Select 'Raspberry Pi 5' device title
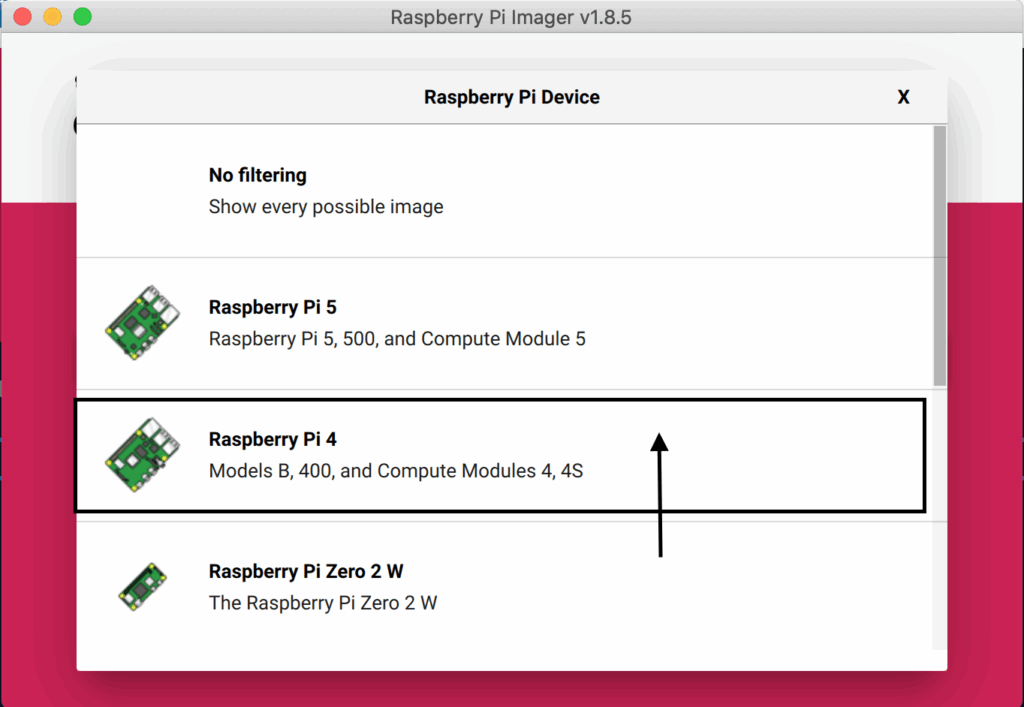The width and height of the screenshot is (1024, 707). tap(272, 307)
